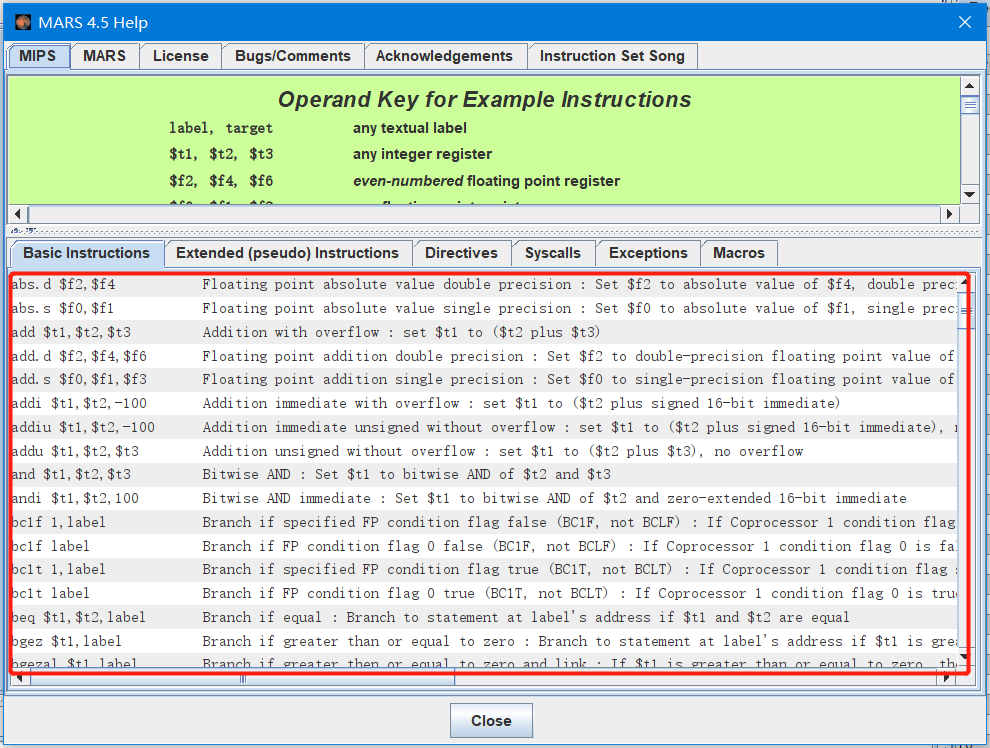Select the beq $t1,$t2,label row
This screenshot has width=990, height=748.
[484, 617]
